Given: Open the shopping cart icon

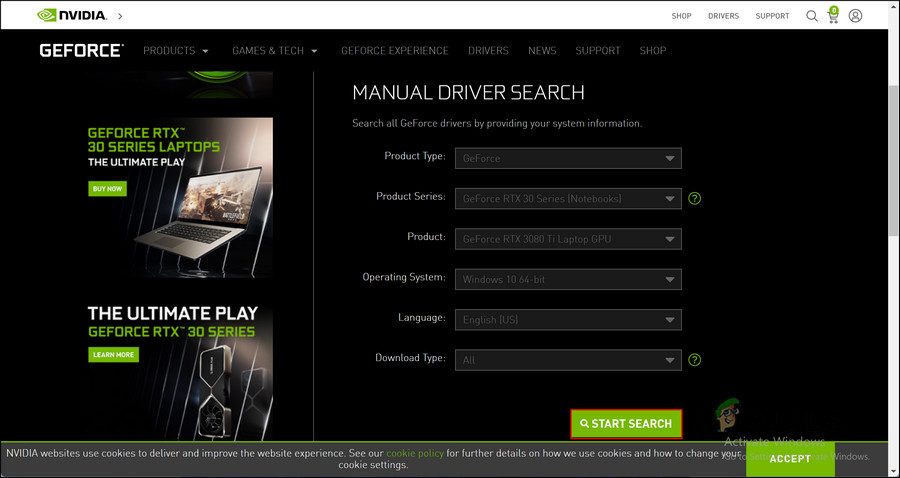Looking at the screenshot, I should 833,15.
